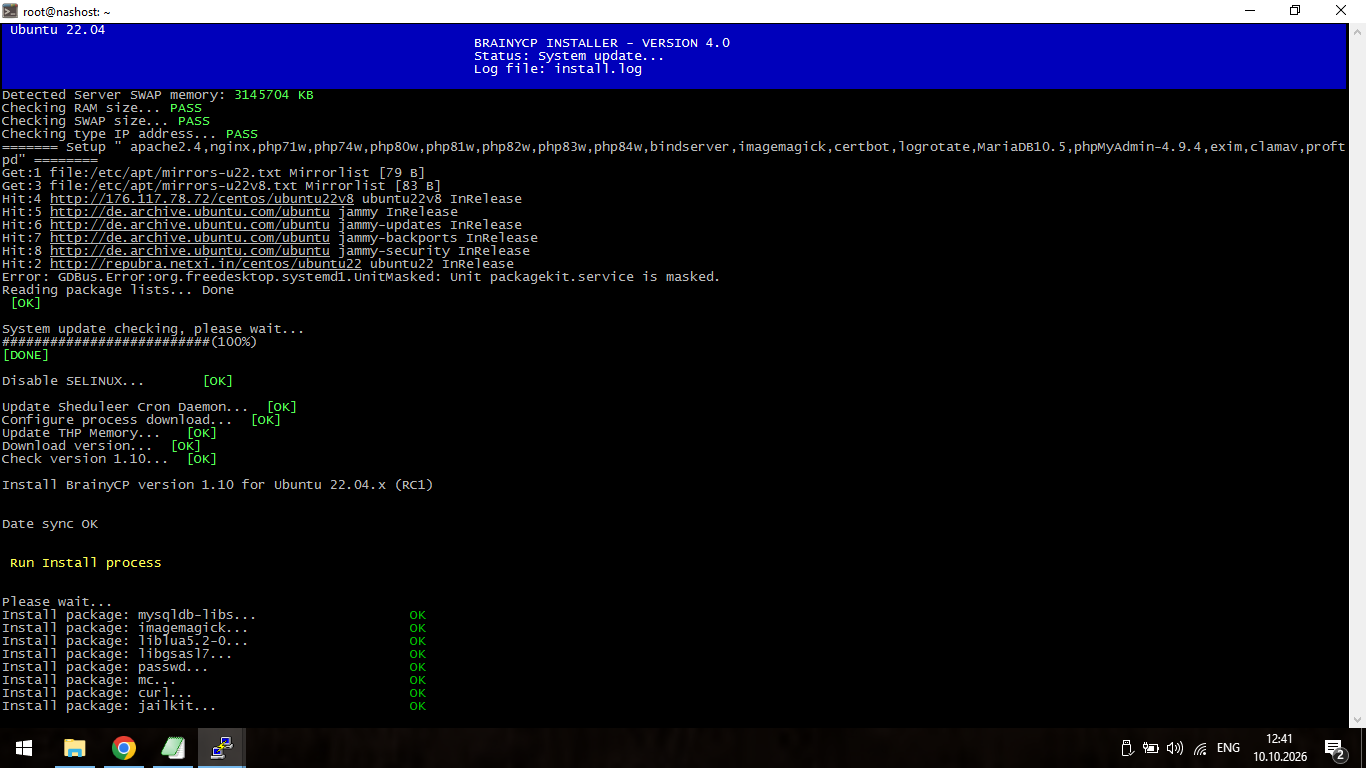This screenshot has width=1366, height=768.
Task: Click the 'Ubuntu 22.04' text in the blue header
Action: [x=58, y=30]
